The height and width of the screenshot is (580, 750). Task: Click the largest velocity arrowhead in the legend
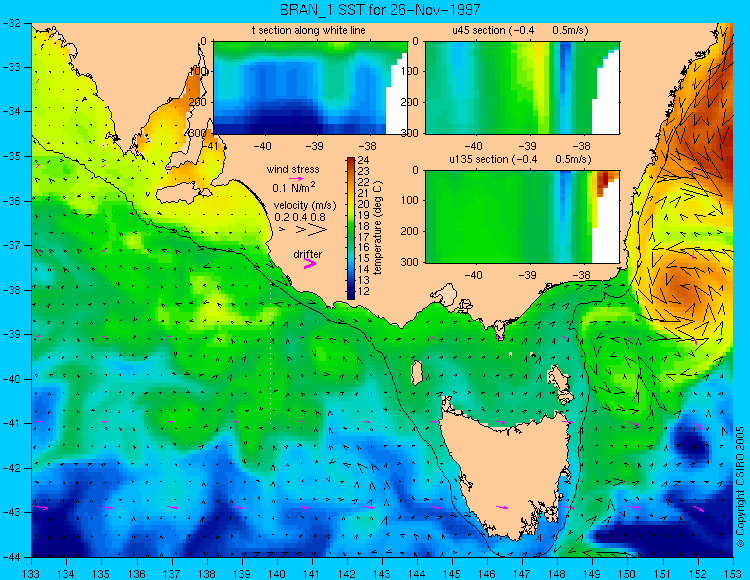[317, 230]
